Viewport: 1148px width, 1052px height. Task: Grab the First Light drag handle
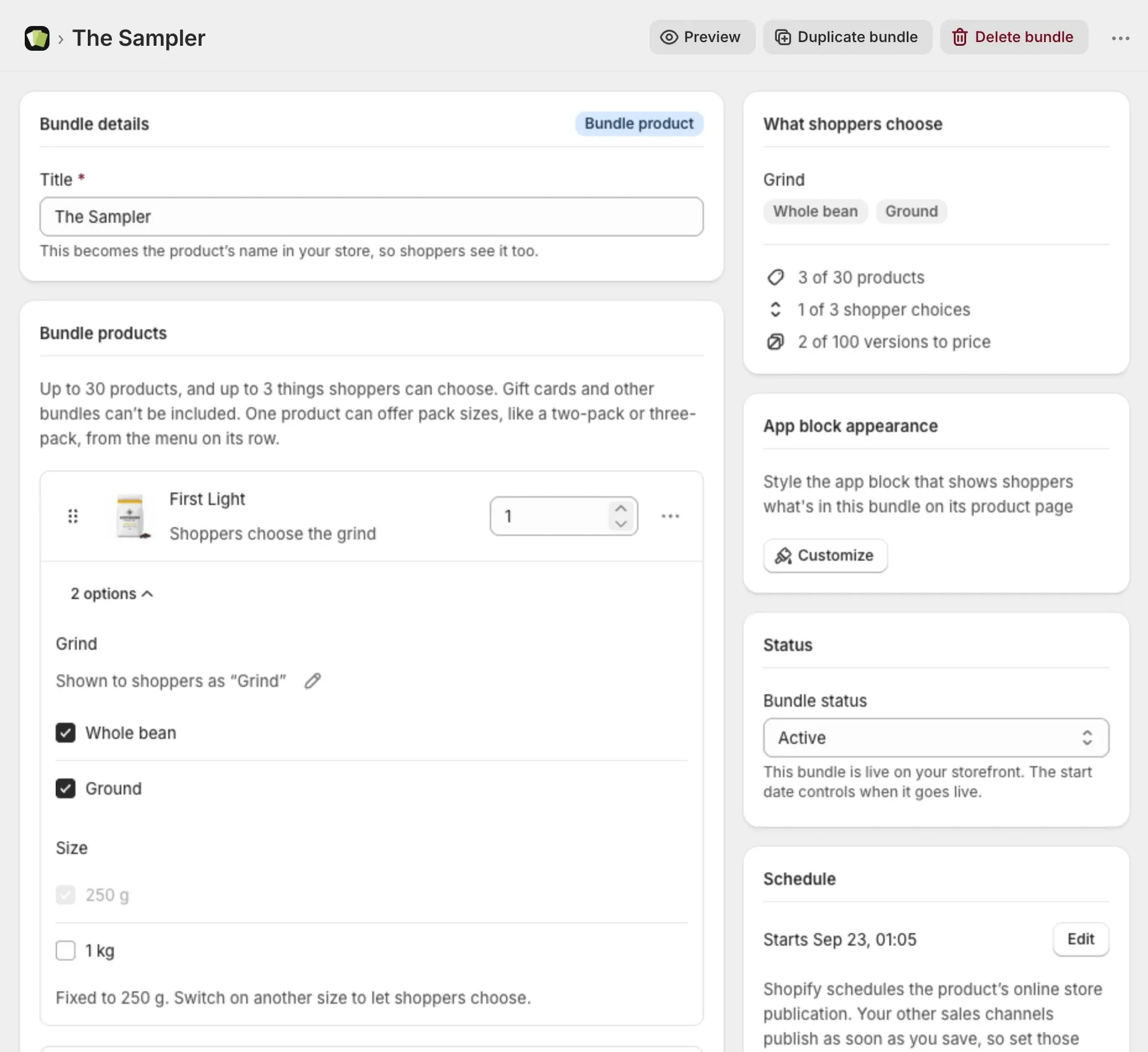click(x=73, y=516)
